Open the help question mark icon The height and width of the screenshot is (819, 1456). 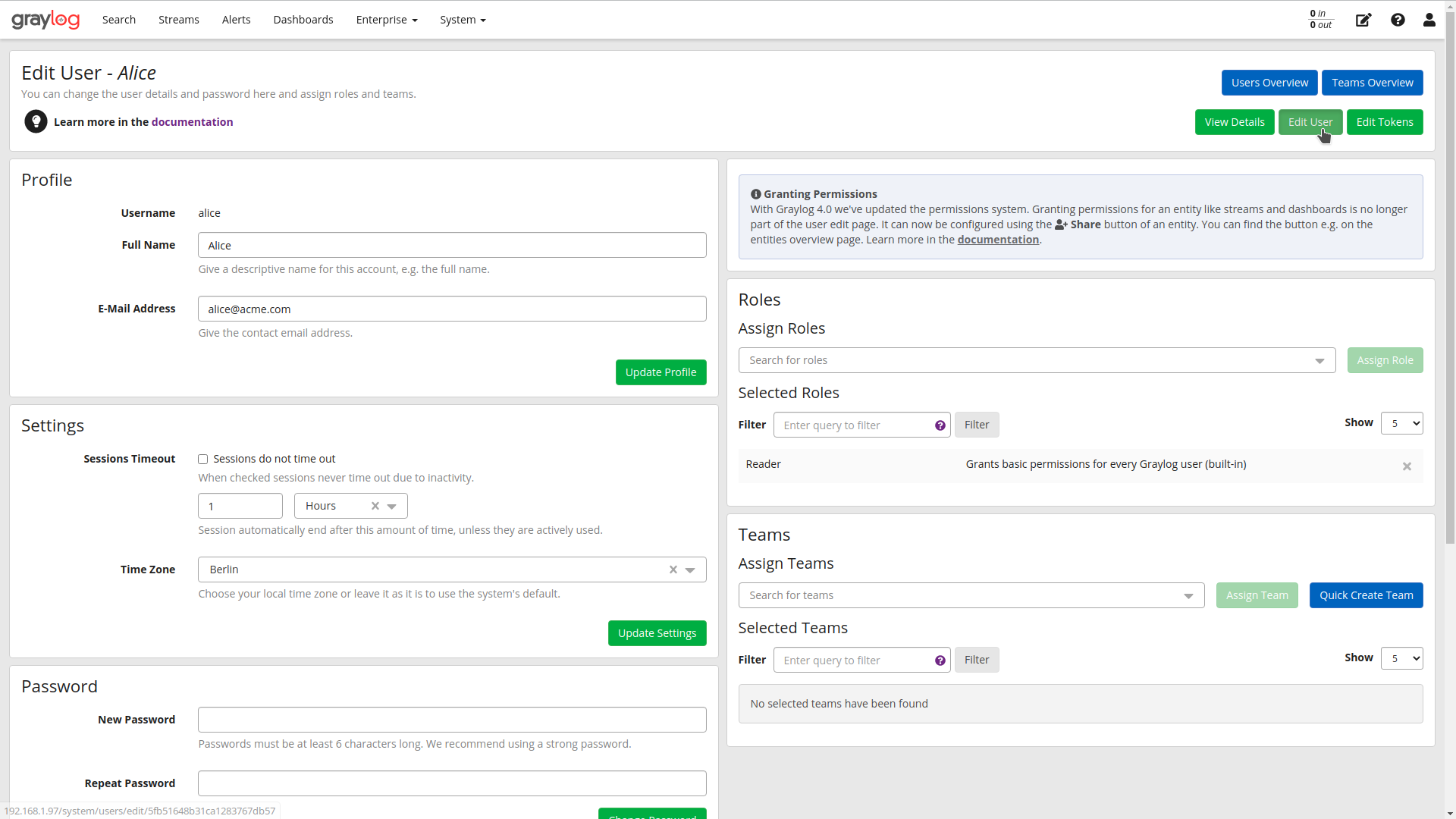coord(1398,20)
